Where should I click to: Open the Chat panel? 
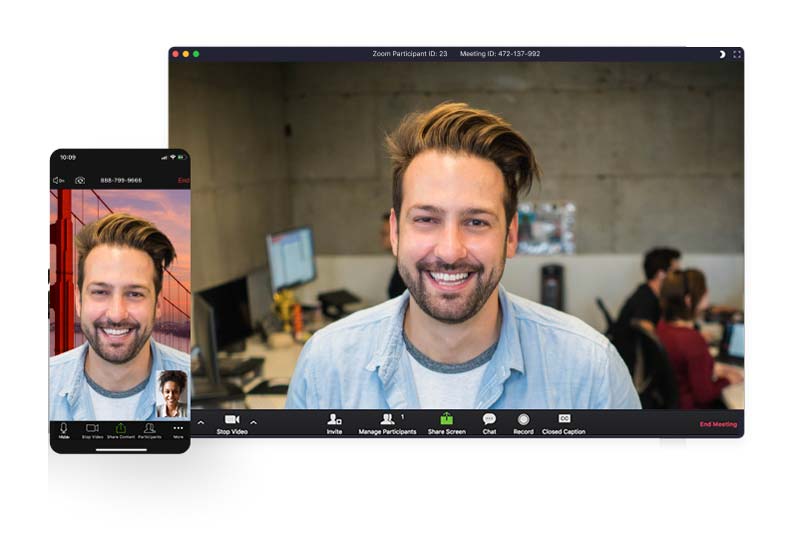489,421
